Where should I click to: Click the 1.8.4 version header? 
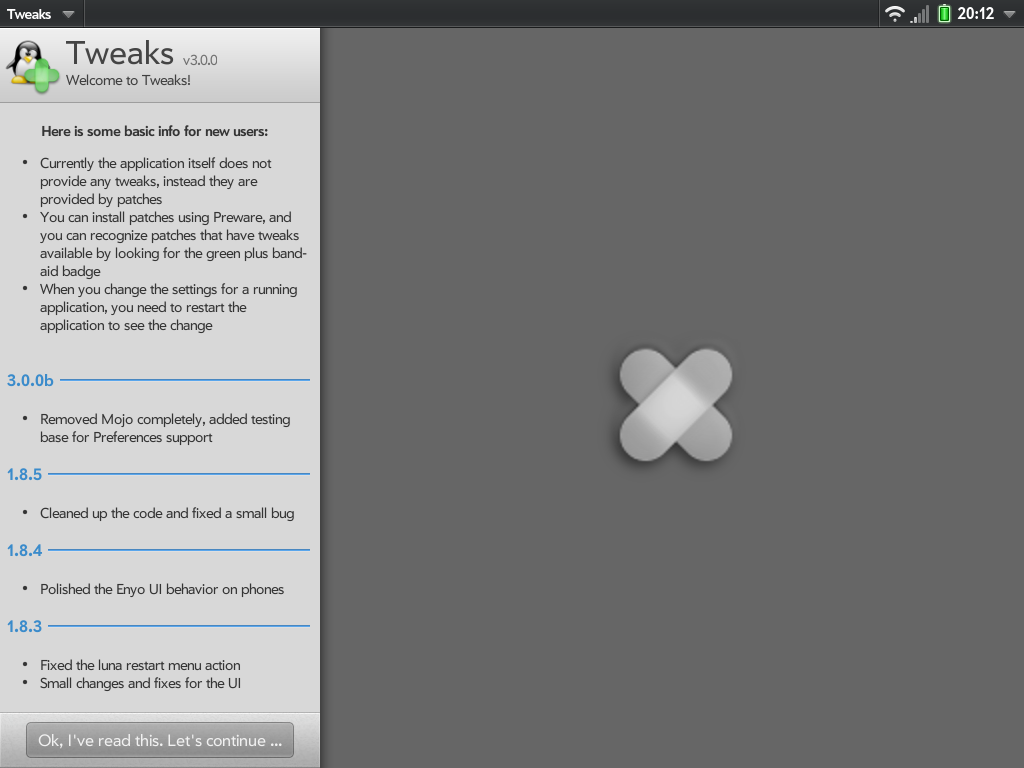pyautogui.click(x=24, y=550)
